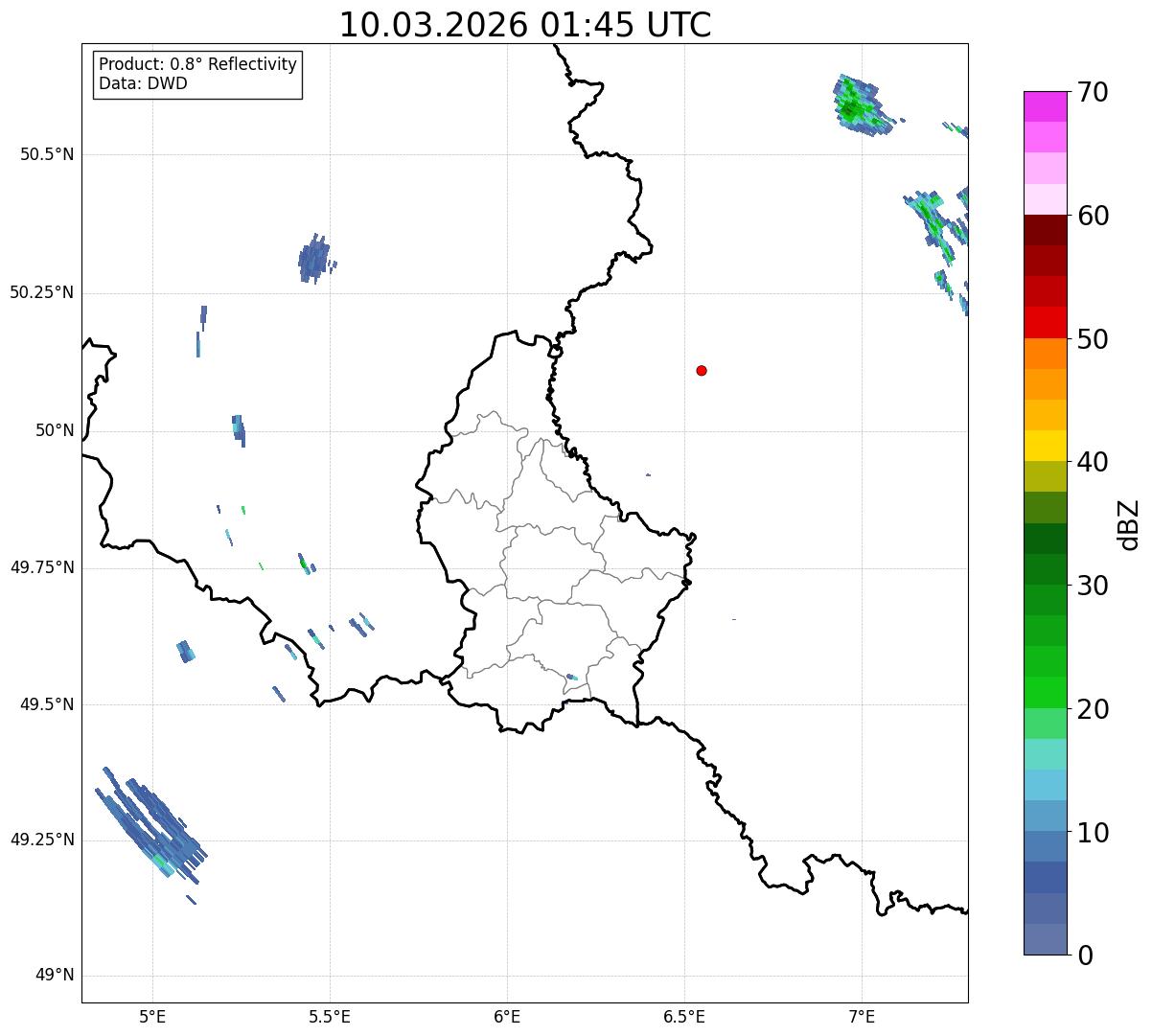Select the 'Data: DWD' legend line

(144, 83)
